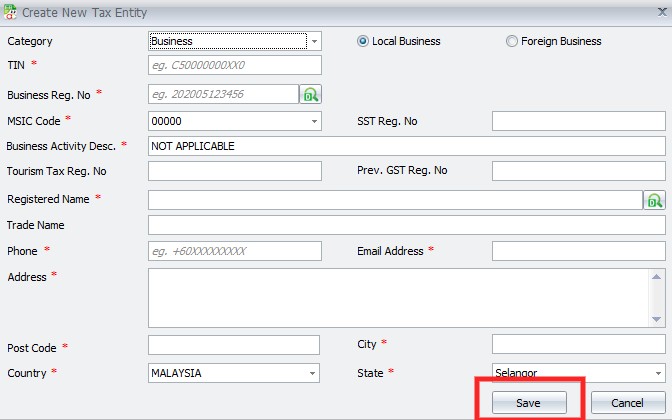The image size is (672, 420).
Task: Click the SST Reg. No field
Action: [x=578, y=121]
